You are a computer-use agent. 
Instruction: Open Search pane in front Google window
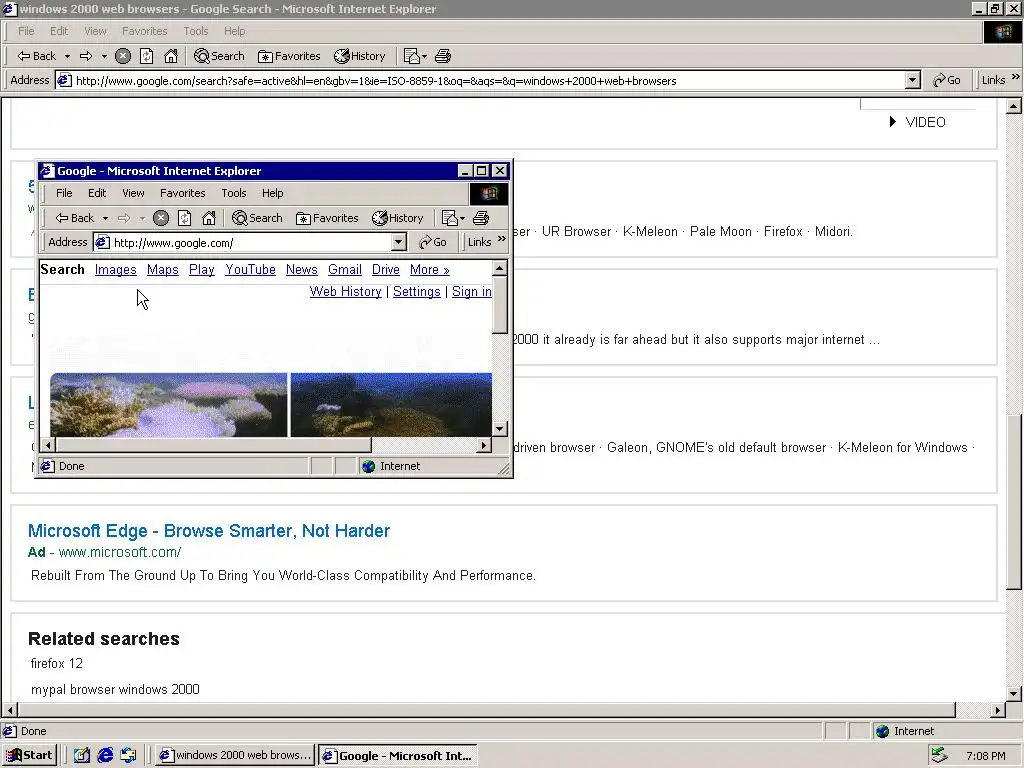[x=257, y=218]
